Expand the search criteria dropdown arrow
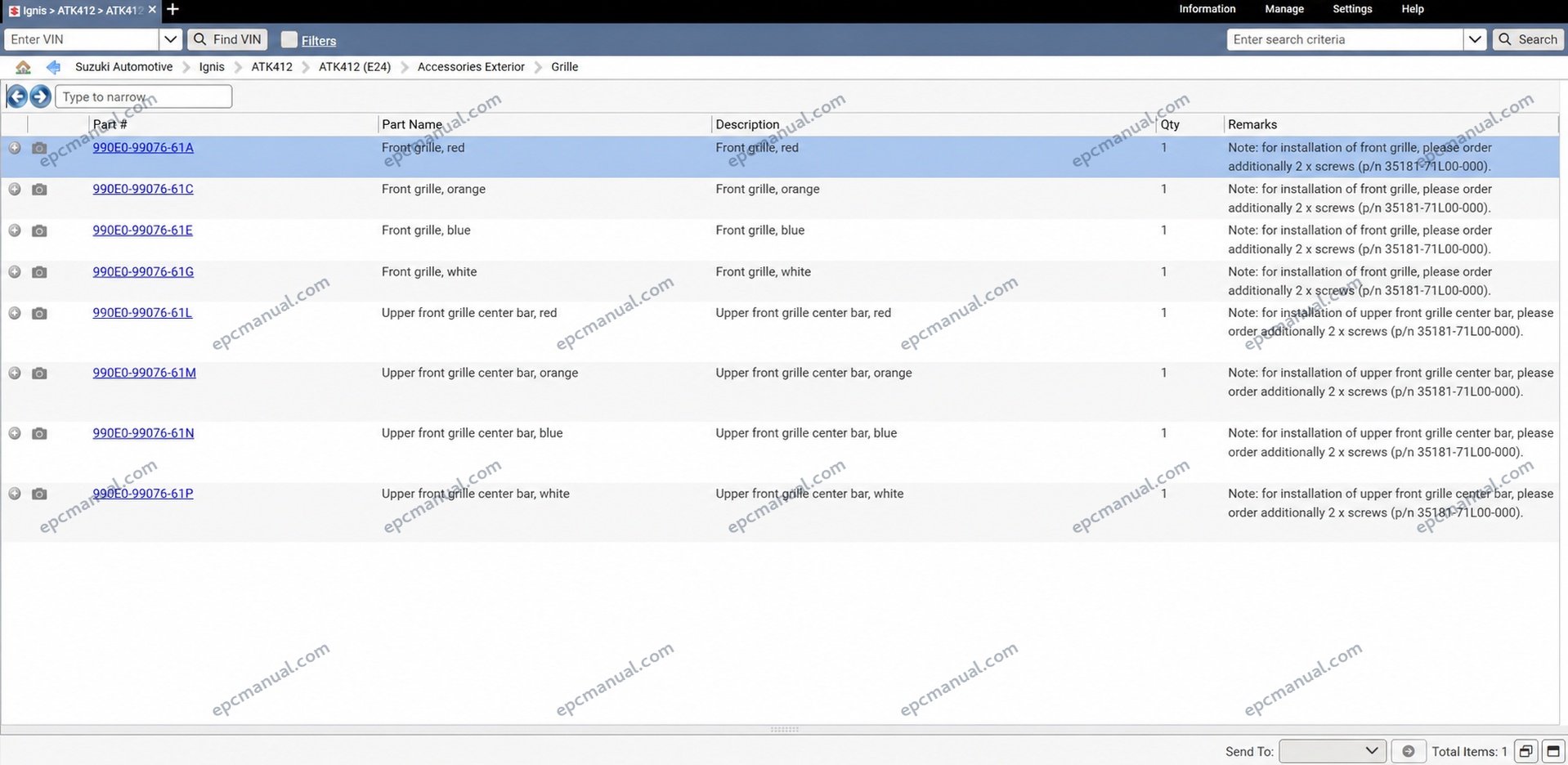 (1475, 39)
